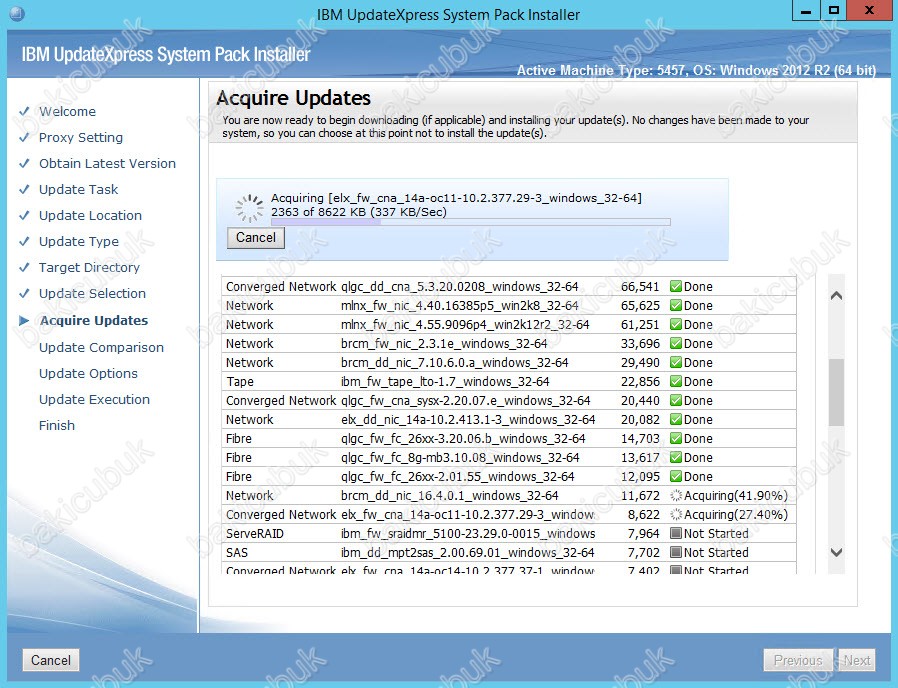The width and height of the screenshot is (898, 688).
Task: Select Finish step in sidebar
Action: click(x=57, y=425)
